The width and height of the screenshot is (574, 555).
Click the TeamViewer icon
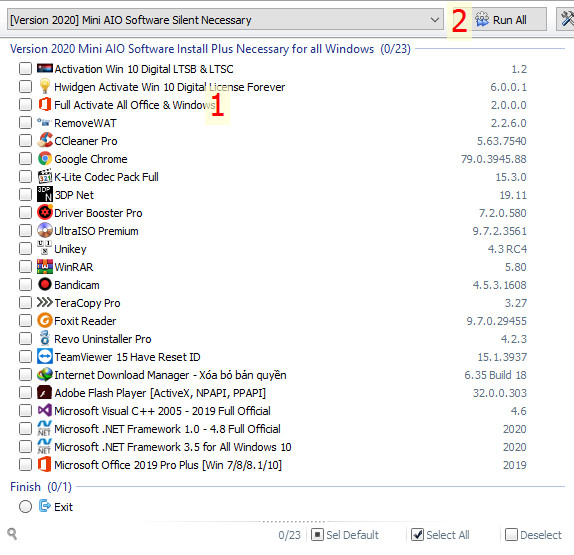(45, 357)
